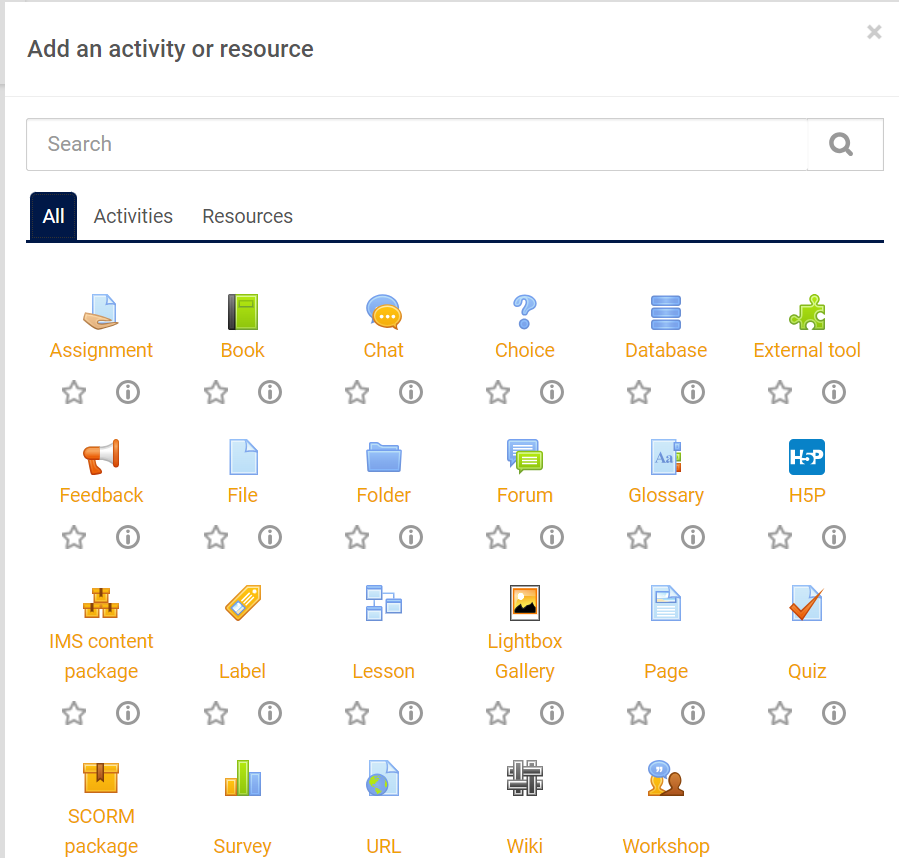Show Page resource information
Viewport: 899px width, 858px height.
(693, 713)
